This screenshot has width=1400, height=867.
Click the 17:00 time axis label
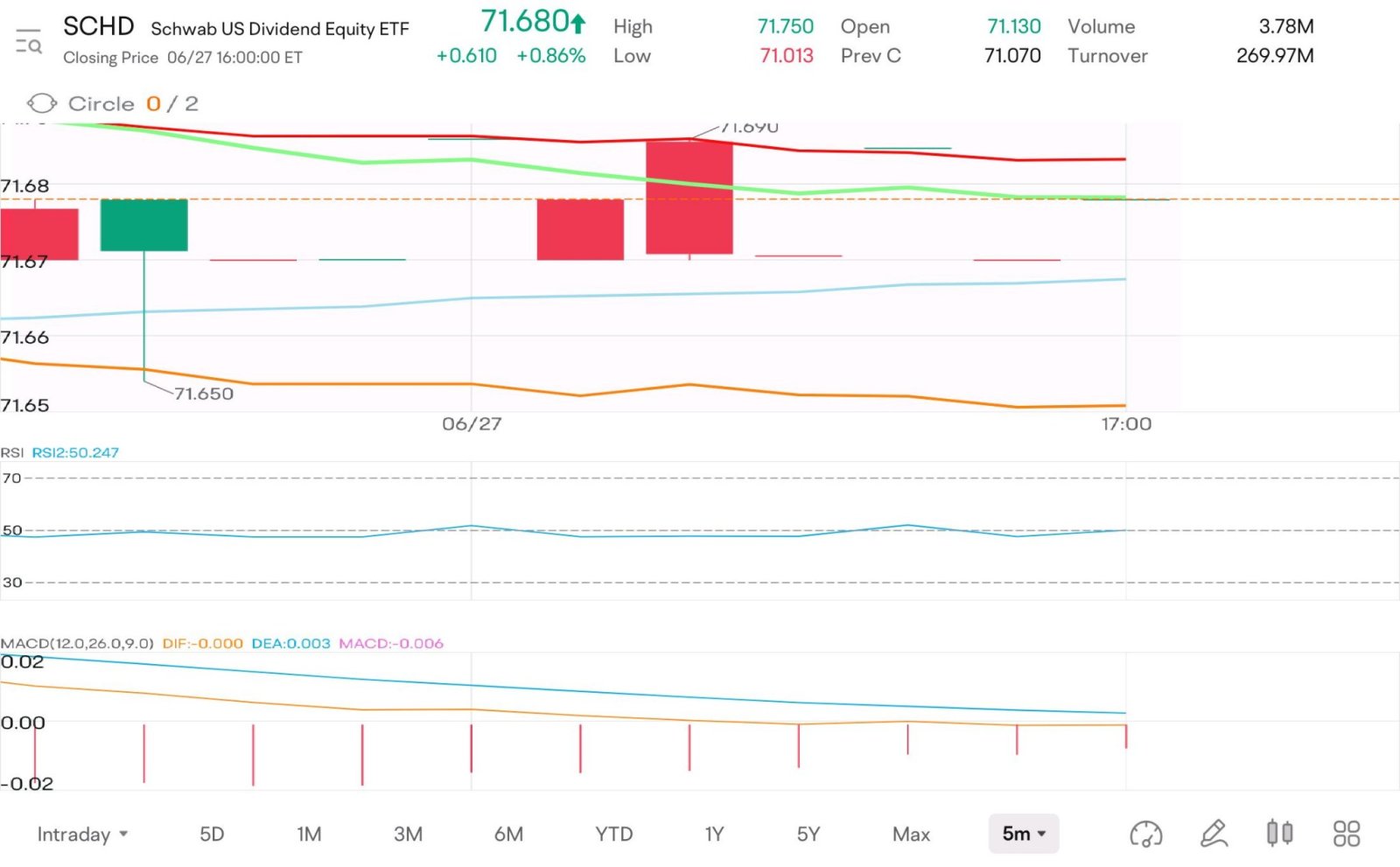tap(1126, 424)
